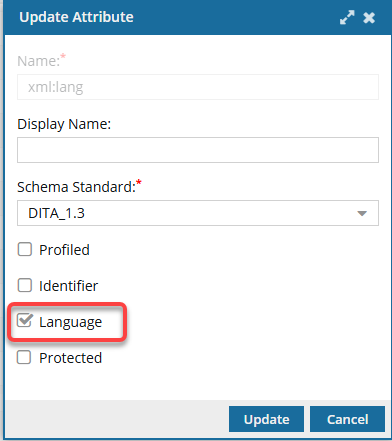Click the Identifier label text

[x=68, y=286]
